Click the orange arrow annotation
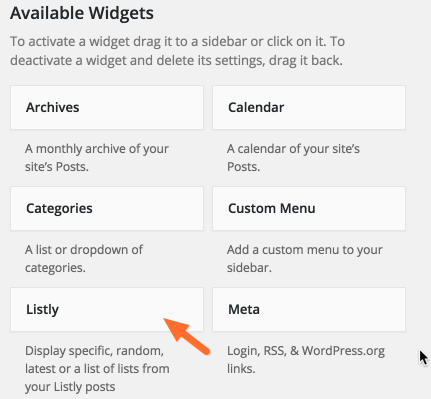The width and height of the screenshot is (431, 399). 187,336
